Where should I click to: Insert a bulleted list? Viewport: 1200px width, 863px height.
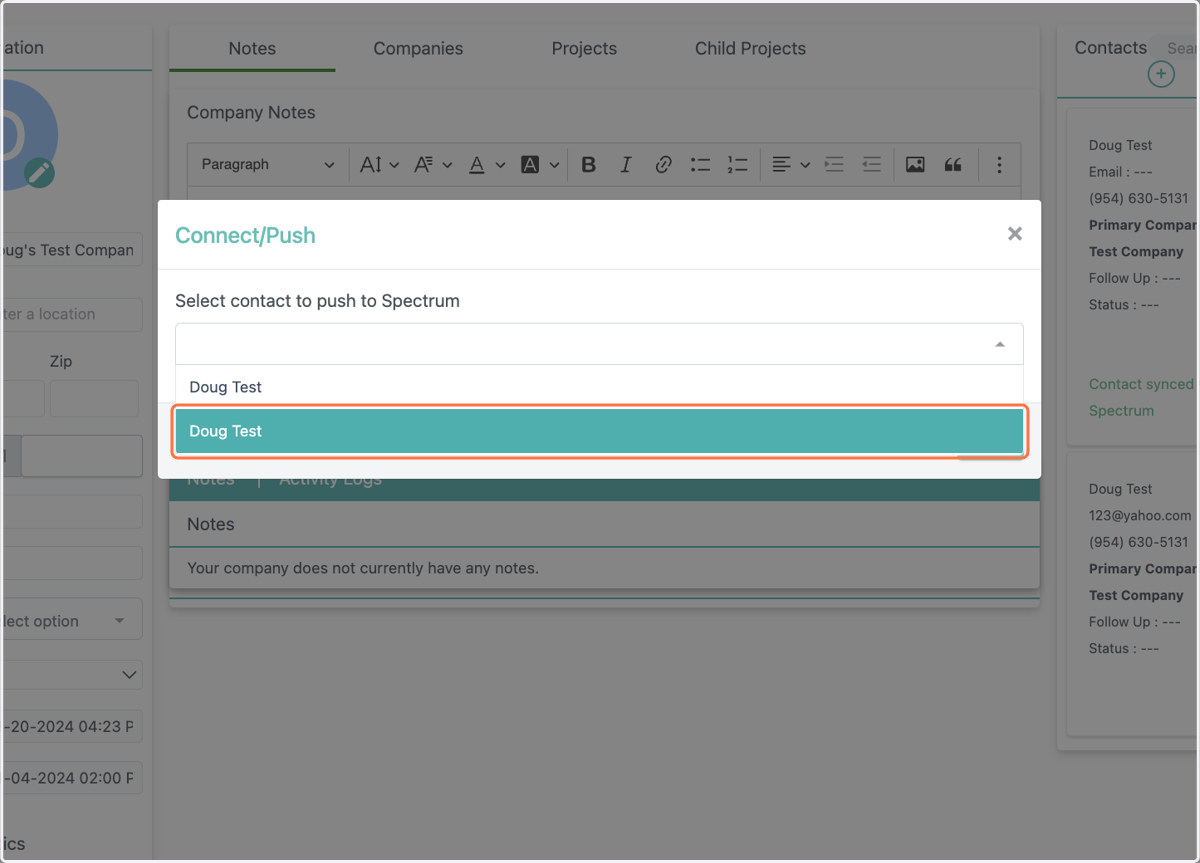coord(700,165)
